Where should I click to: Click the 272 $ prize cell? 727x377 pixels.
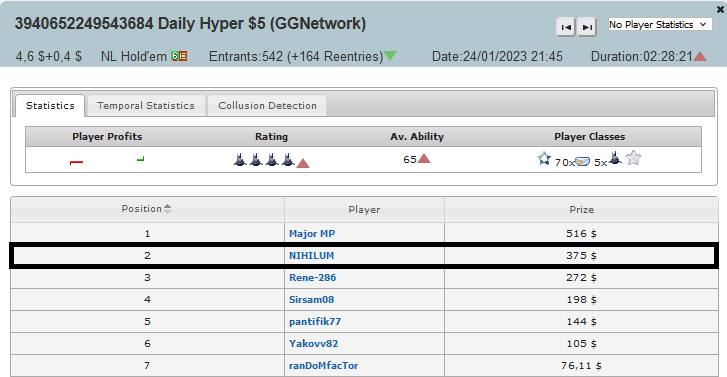pyautogui.click(x=581, y=278)
